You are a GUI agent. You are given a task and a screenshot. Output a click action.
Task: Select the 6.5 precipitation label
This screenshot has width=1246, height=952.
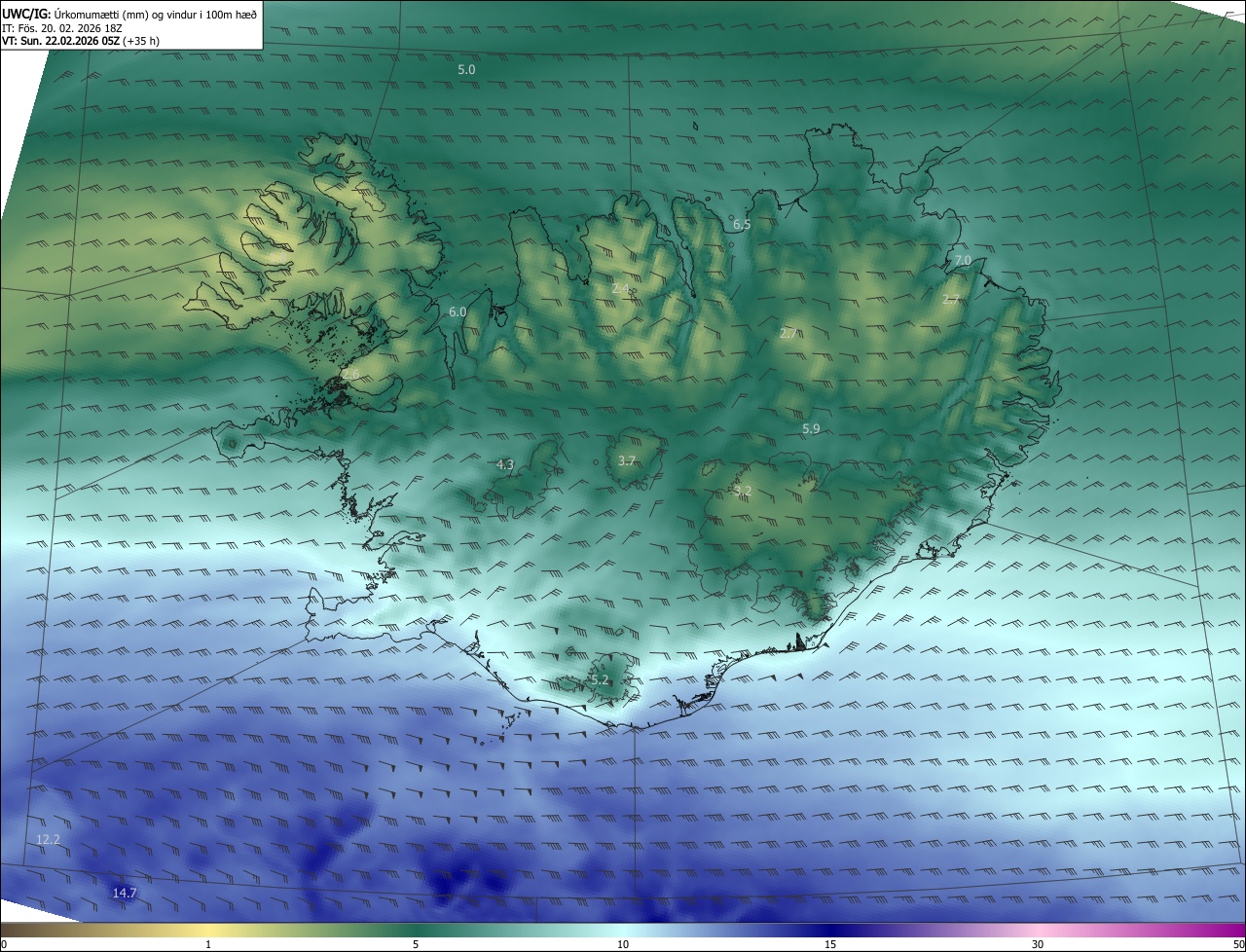742,225
